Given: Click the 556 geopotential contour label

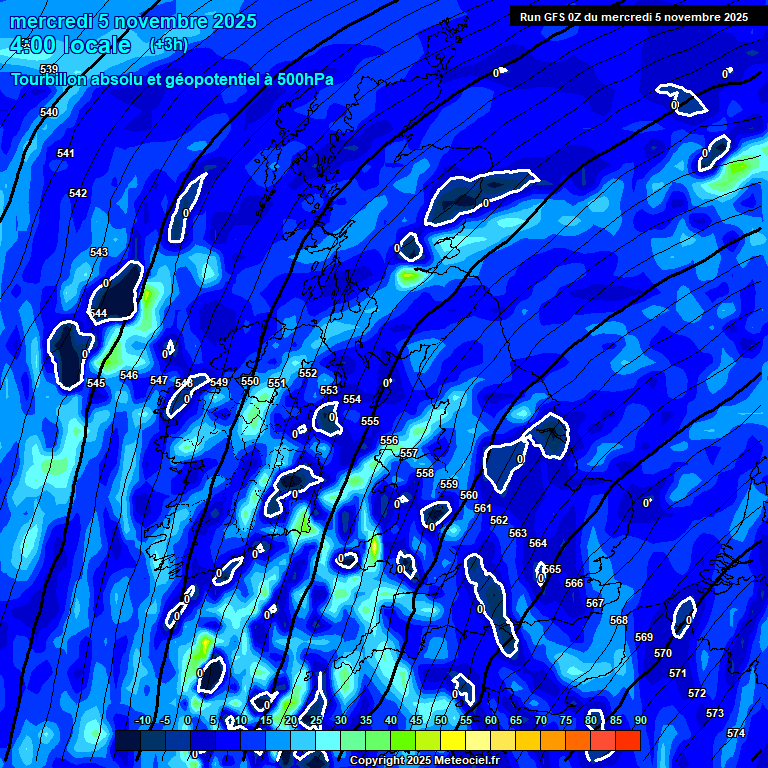Looking at the screenshot, I should click(x=389, y=440).
